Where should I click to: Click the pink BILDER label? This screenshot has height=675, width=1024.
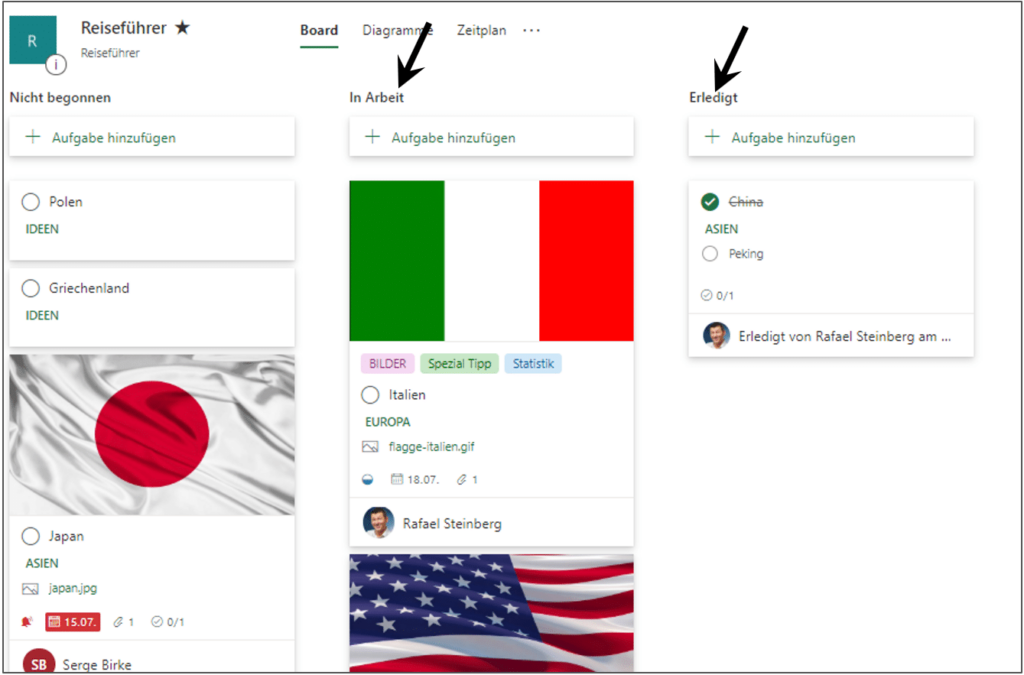[x=388, y=364]
